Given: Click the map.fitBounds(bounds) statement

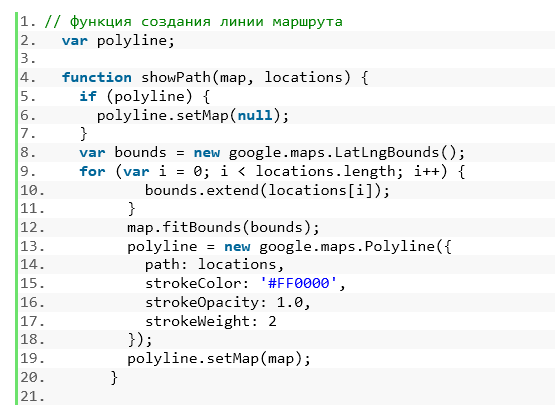Looking at the screenshot, I should [223, 227].
